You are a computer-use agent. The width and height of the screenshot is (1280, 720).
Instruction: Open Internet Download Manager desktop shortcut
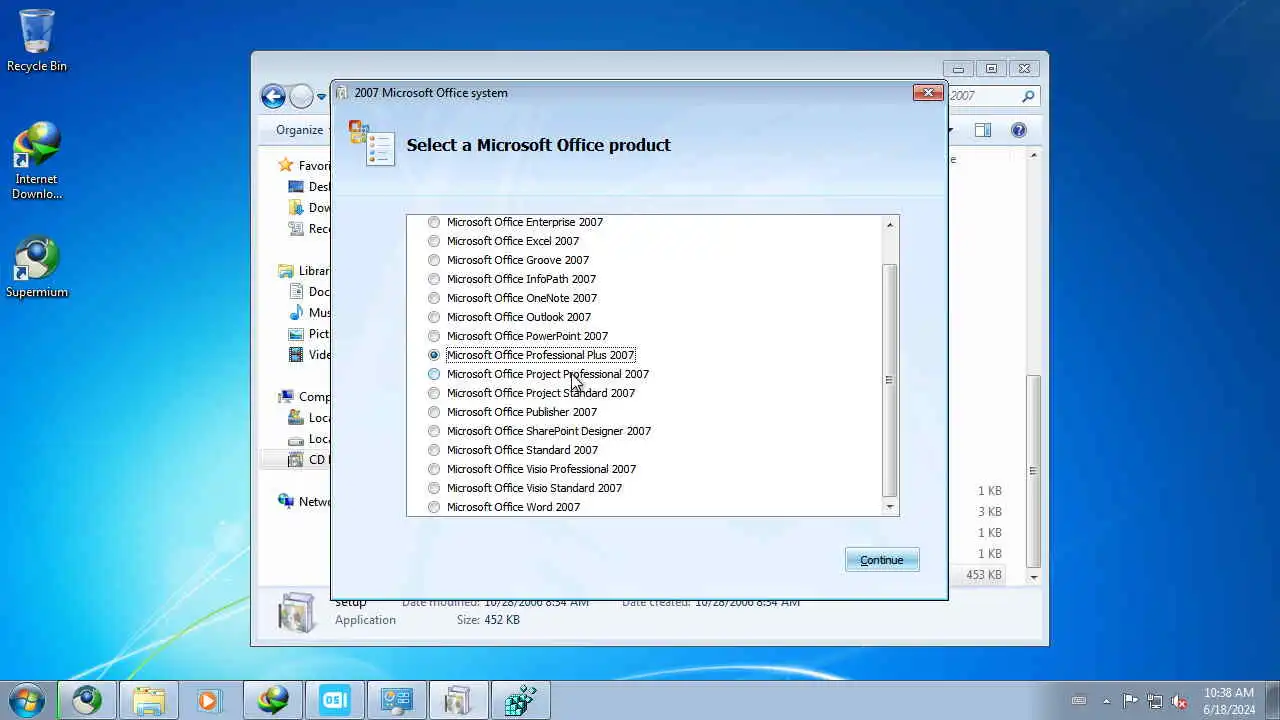coord(37,161)
